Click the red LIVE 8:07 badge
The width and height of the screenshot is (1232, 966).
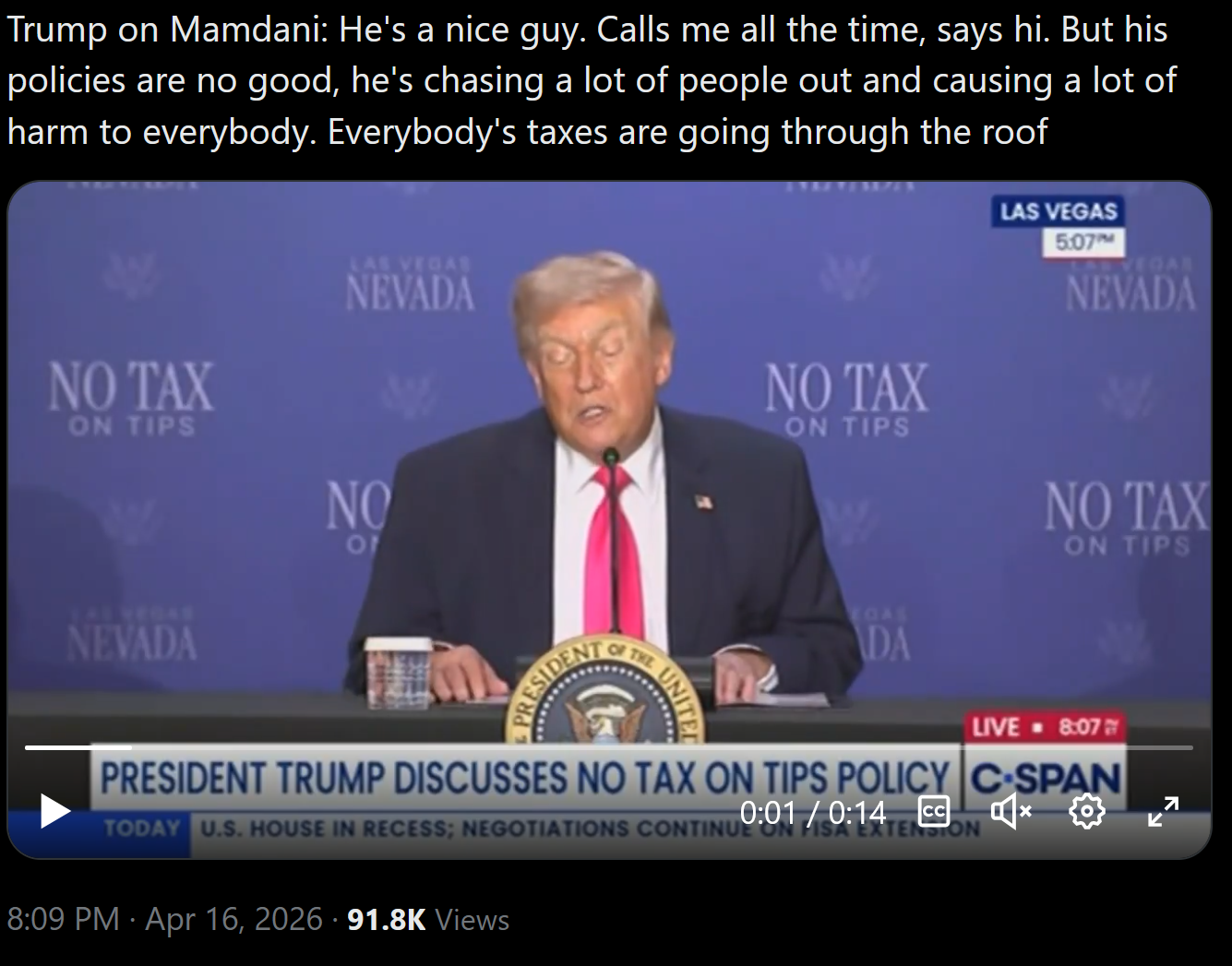(x=1046, y=727)
